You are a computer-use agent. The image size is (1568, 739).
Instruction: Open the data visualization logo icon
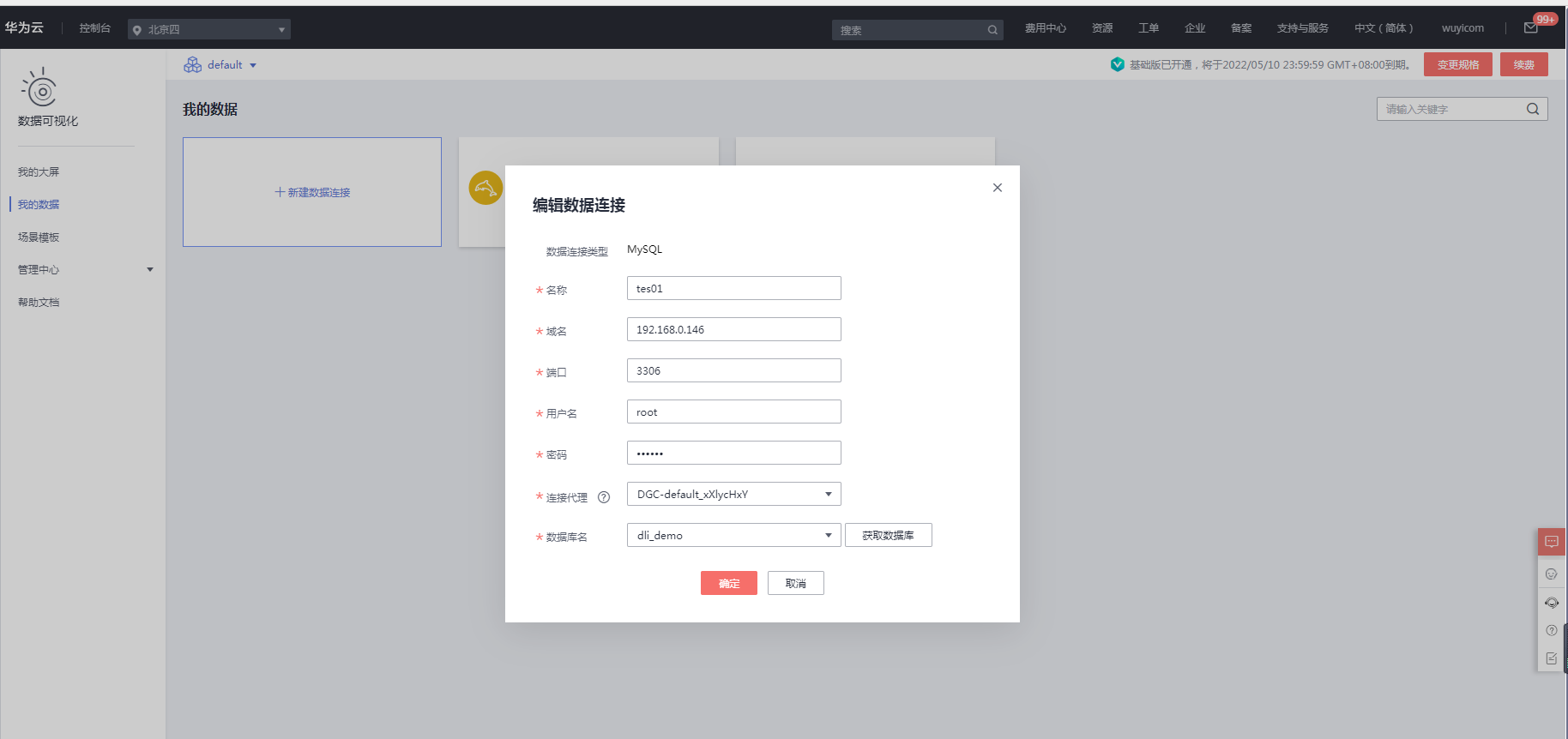tap(40, 88)
